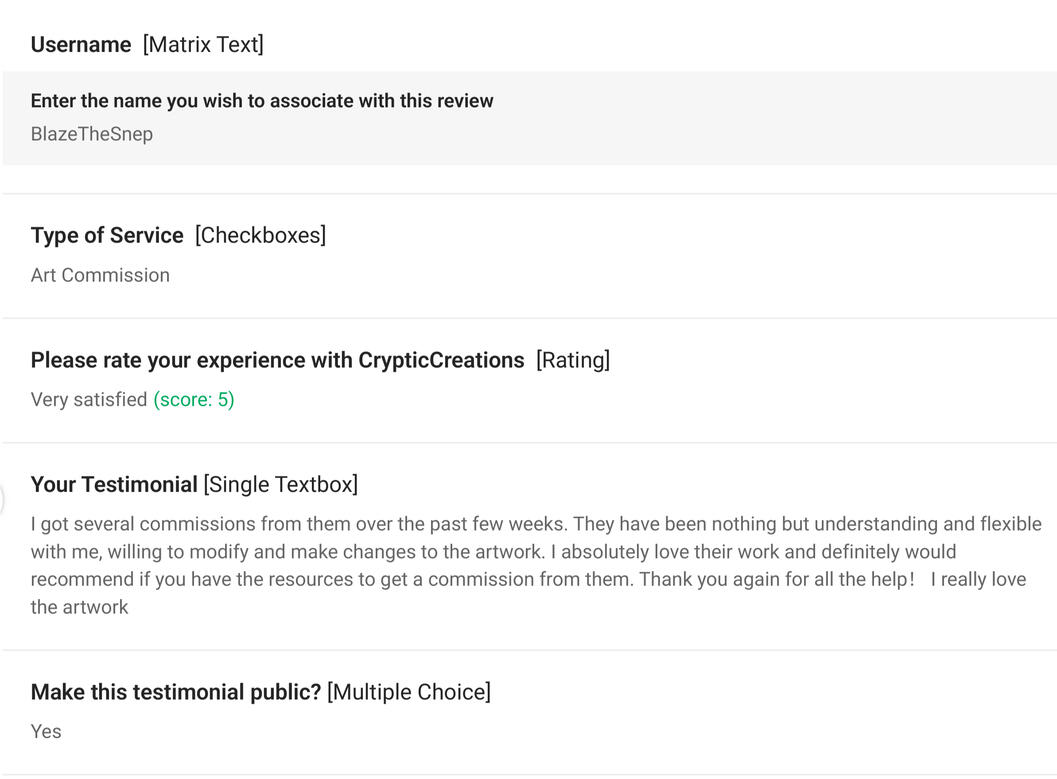Viewport: 1057px width, 779px height.
Task: Click the Your Testimonial heading
Action: pyautogui.click(x=114, y=485)
